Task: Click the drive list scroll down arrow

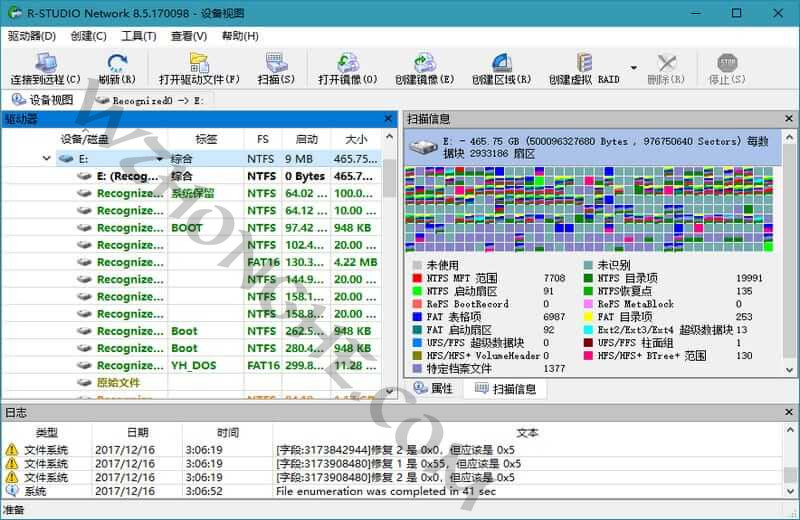Action: pos(390,391)
